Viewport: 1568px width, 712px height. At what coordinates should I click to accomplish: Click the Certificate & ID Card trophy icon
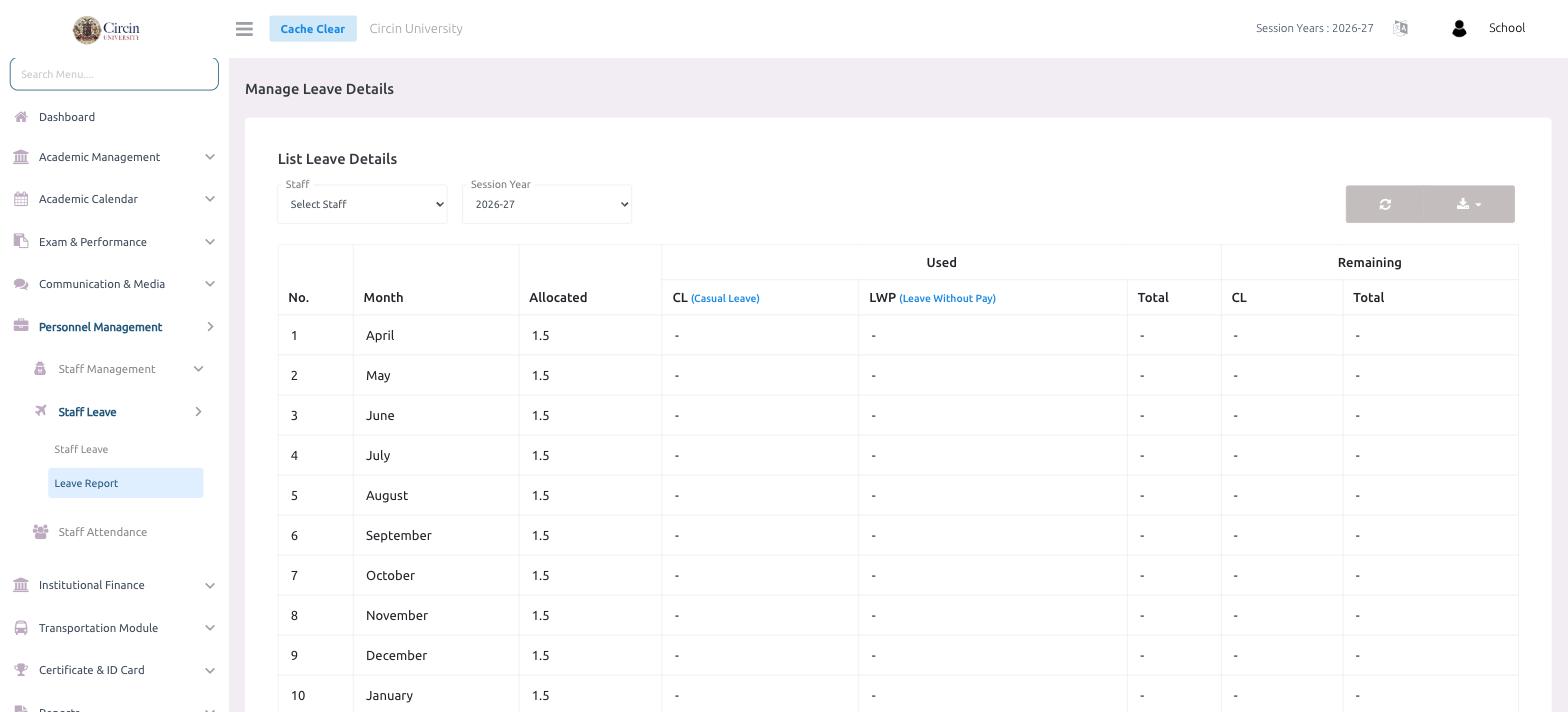click(x=21, y=670)
